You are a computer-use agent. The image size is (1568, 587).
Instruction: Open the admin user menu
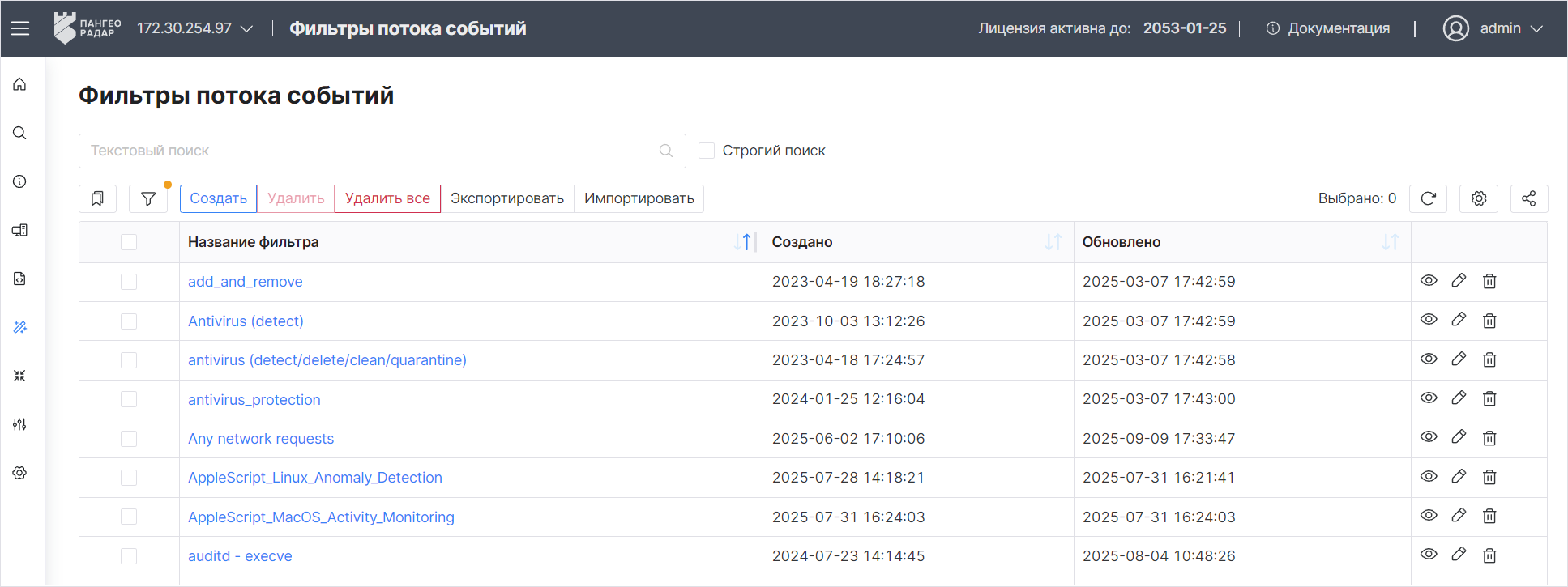click(1493, 28)
